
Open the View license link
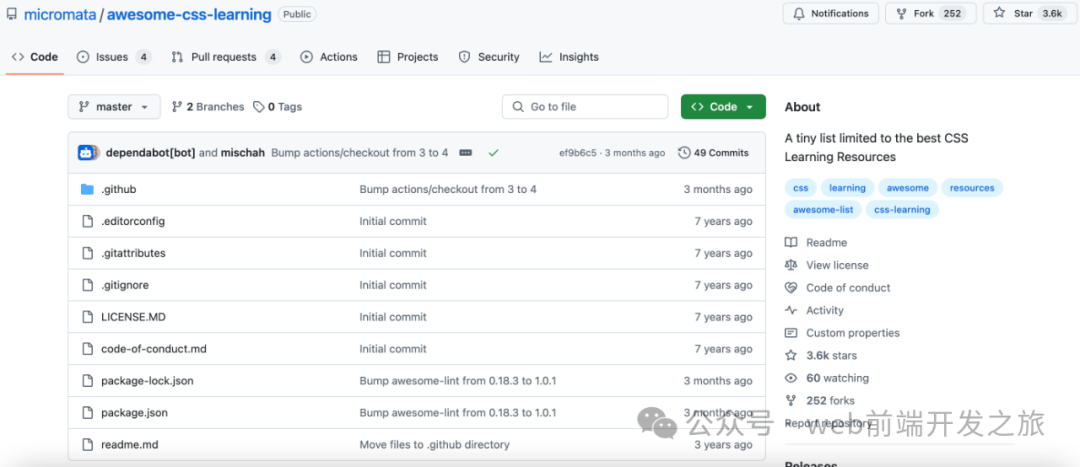(836, 265)
